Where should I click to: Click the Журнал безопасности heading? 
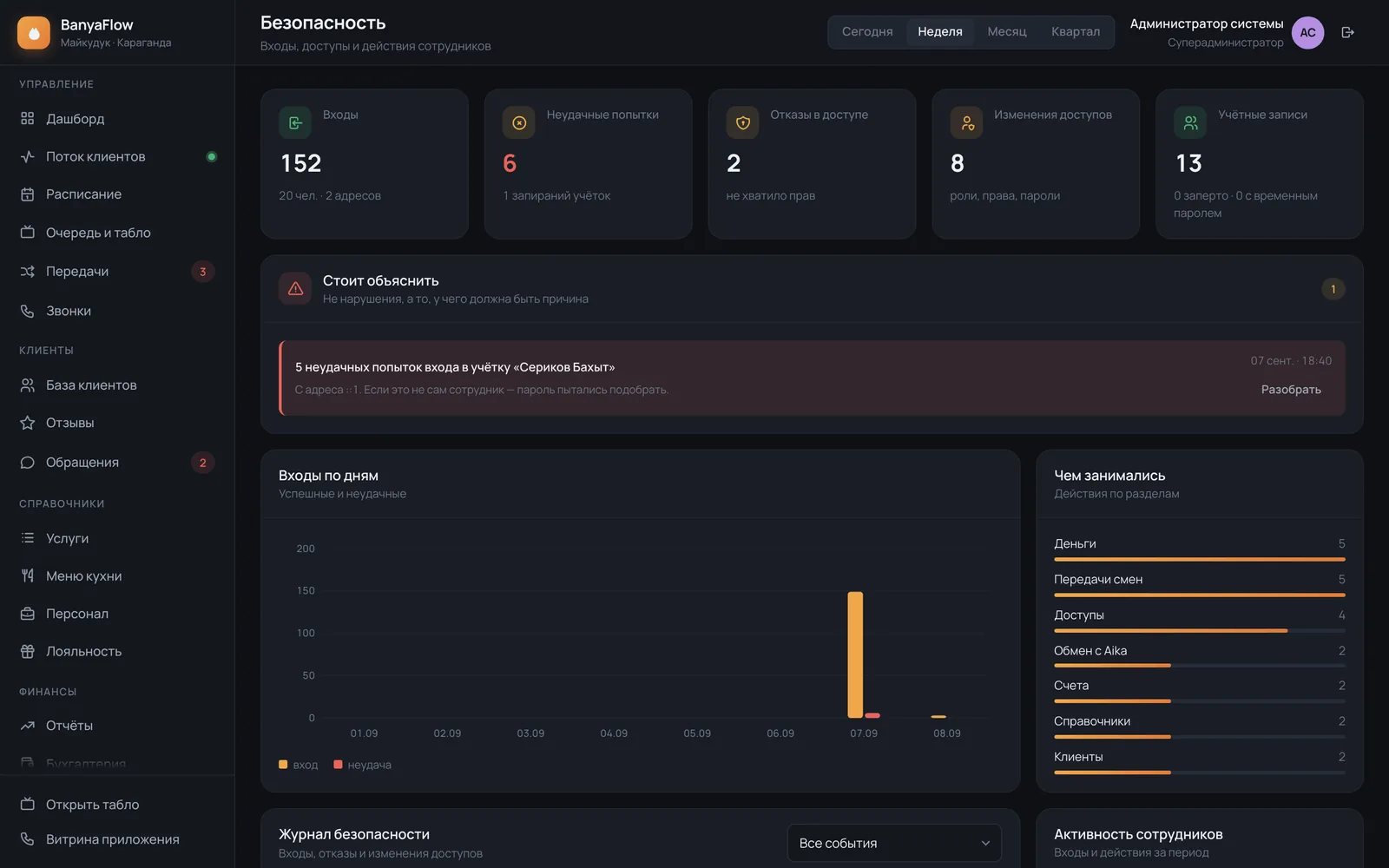[x=354, y=834]
